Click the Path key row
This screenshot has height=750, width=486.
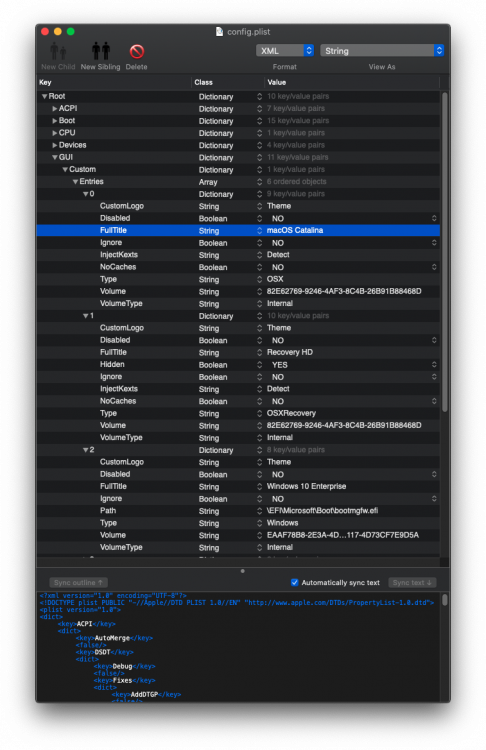point(108,510)
